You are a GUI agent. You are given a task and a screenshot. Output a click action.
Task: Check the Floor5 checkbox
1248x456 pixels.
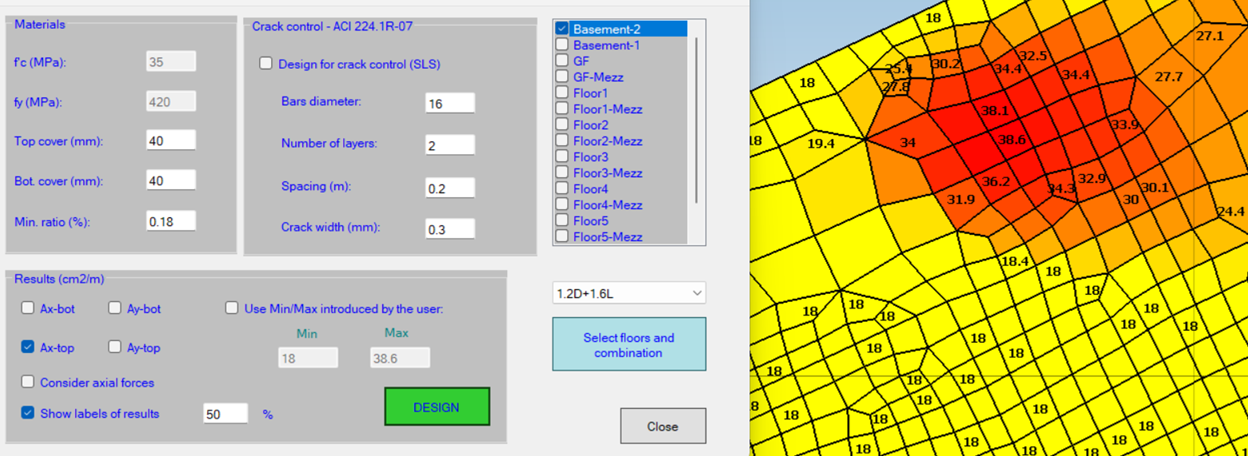(562, 221)
